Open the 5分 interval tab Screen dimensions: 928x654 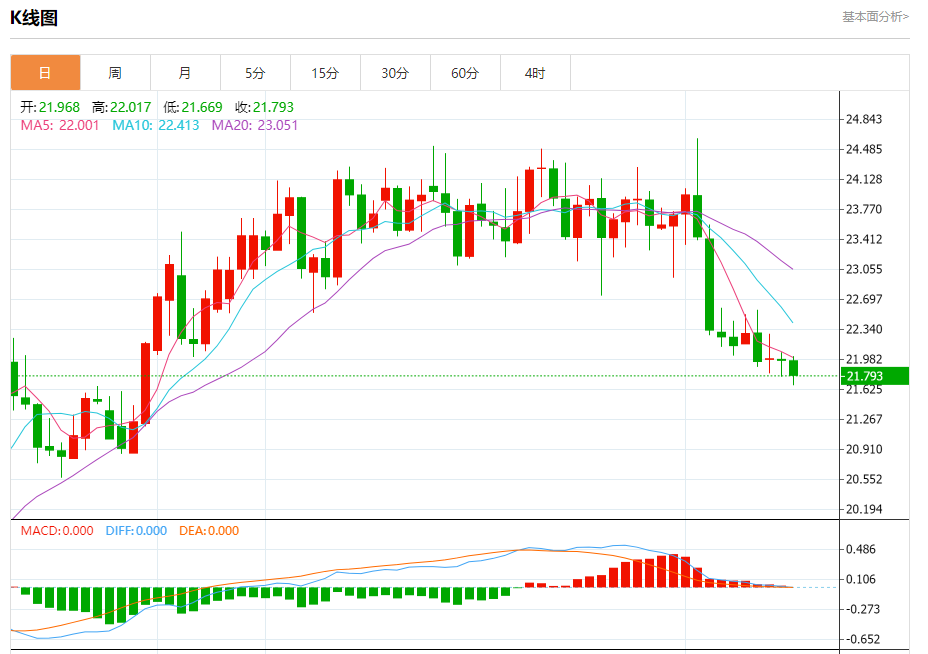pos(255,73)
